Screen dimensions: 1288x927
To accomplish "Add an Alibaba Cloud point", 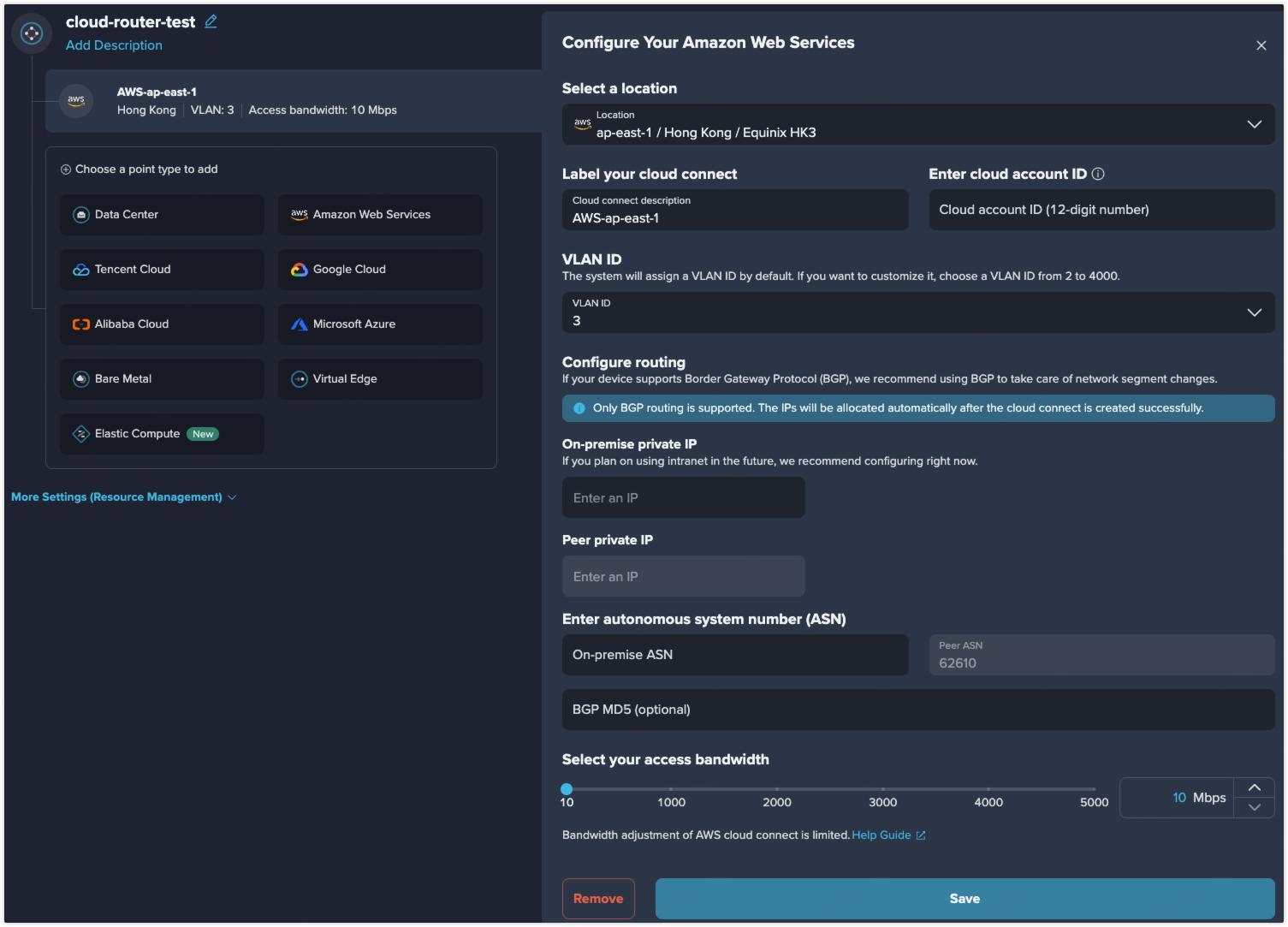I will pyautogui.click(x=162, y=324).
